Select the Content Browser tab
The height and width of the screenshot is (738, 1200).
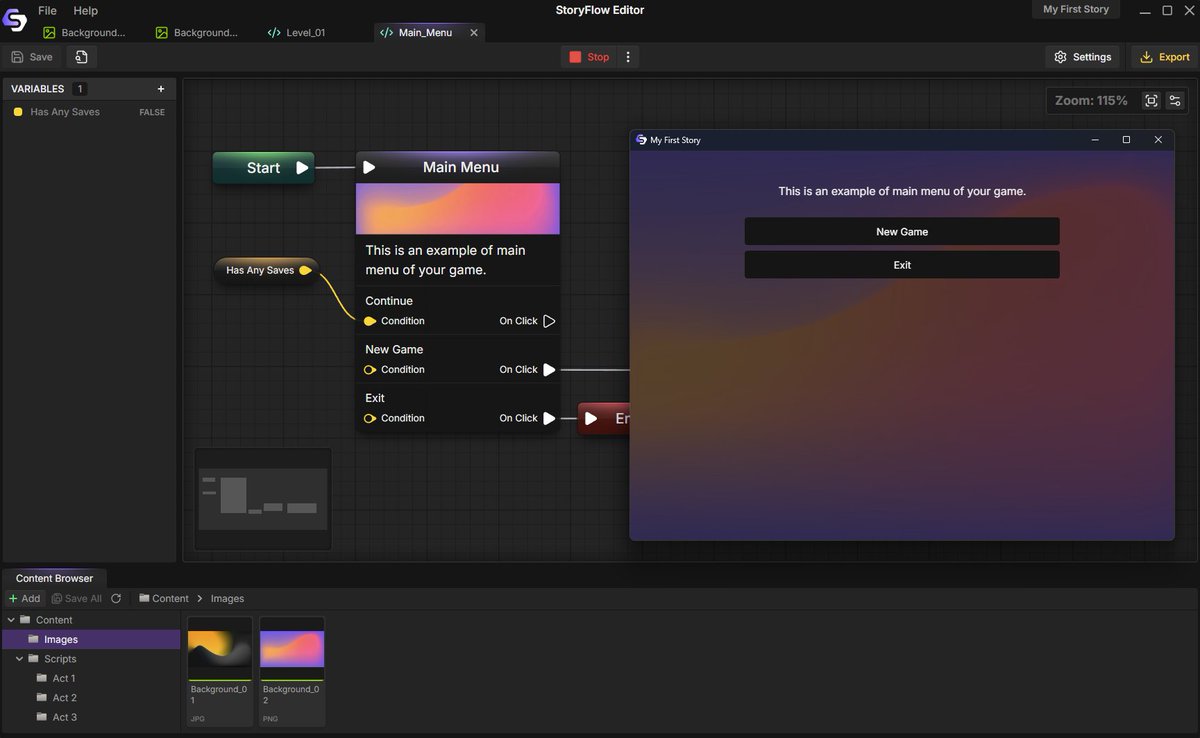54,578
